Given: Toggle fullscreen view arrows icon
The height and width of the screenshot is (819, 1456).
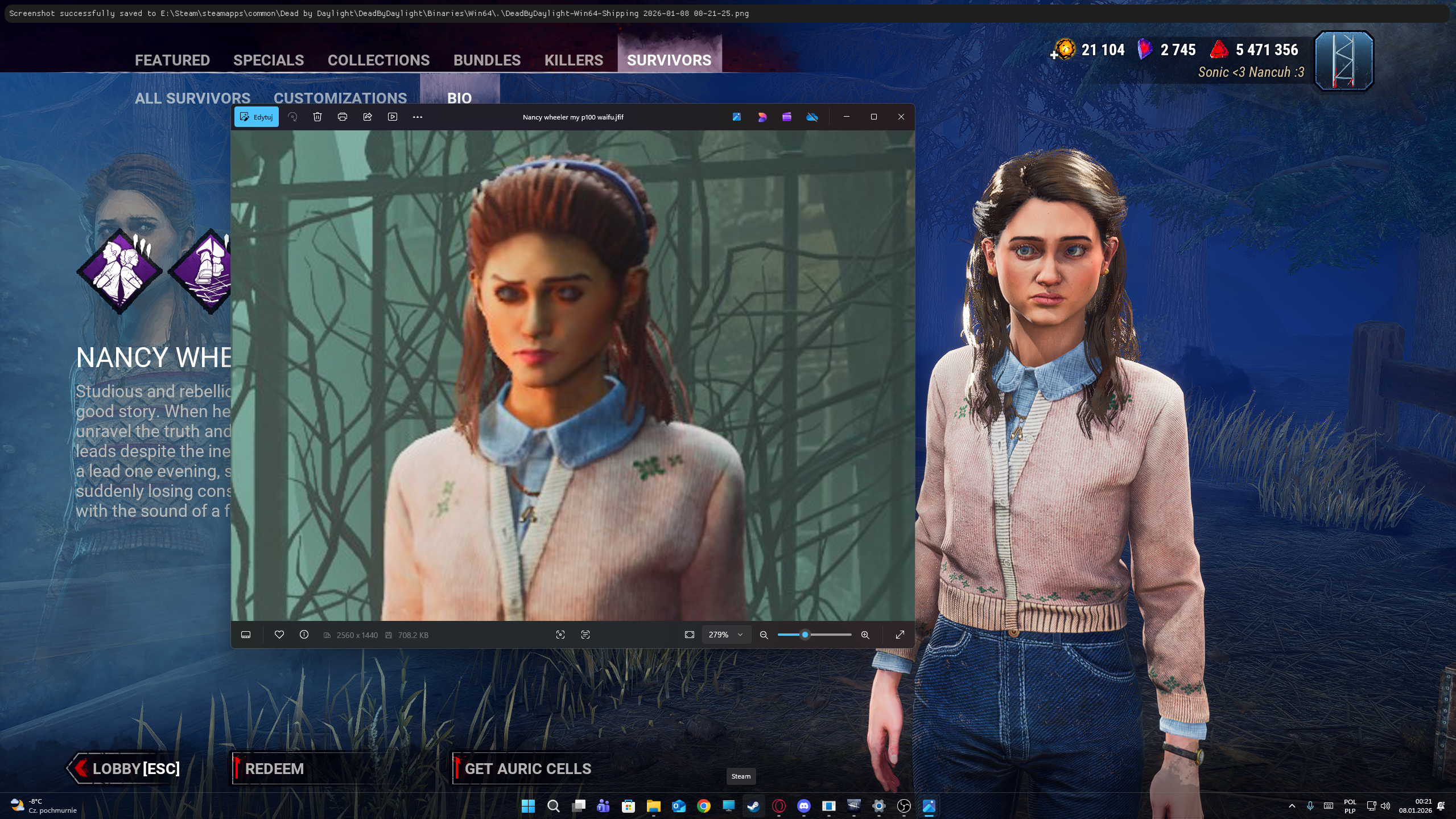Looking at the screenshot, I should 900,635.
